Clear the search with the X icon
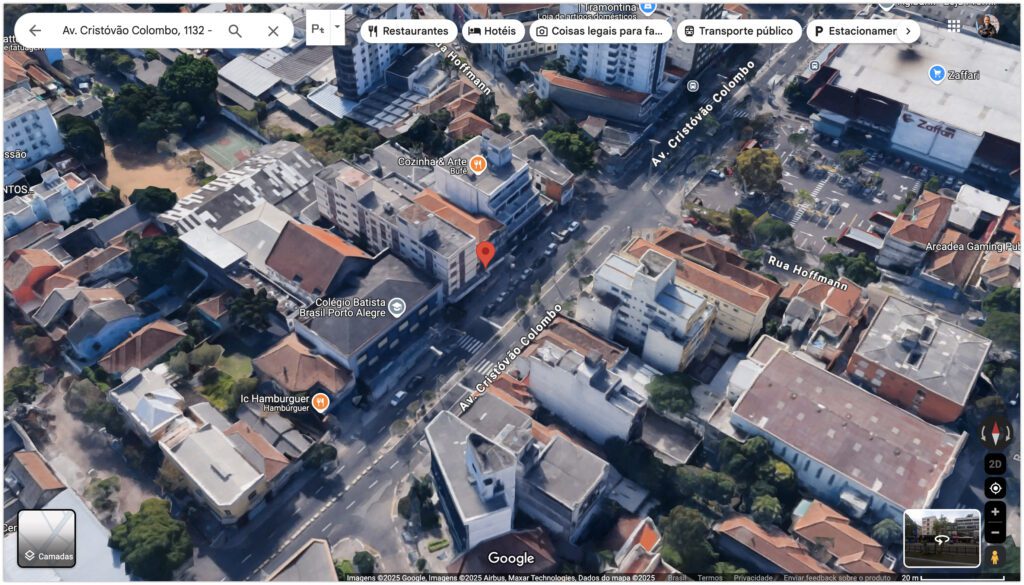 tap(273, 31)
